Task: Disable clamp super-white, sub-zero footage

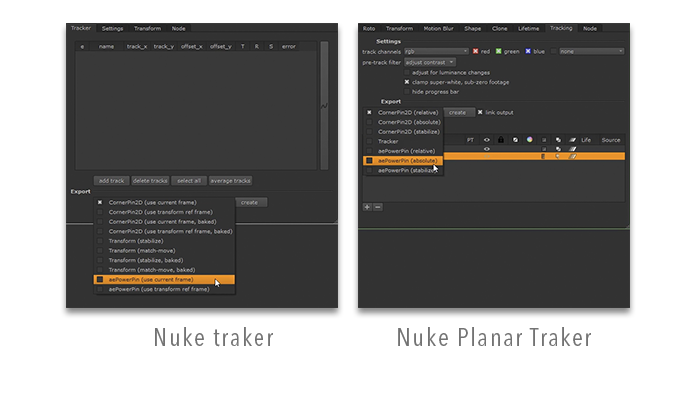Action: pyautogui.click(x=408, y=81)
